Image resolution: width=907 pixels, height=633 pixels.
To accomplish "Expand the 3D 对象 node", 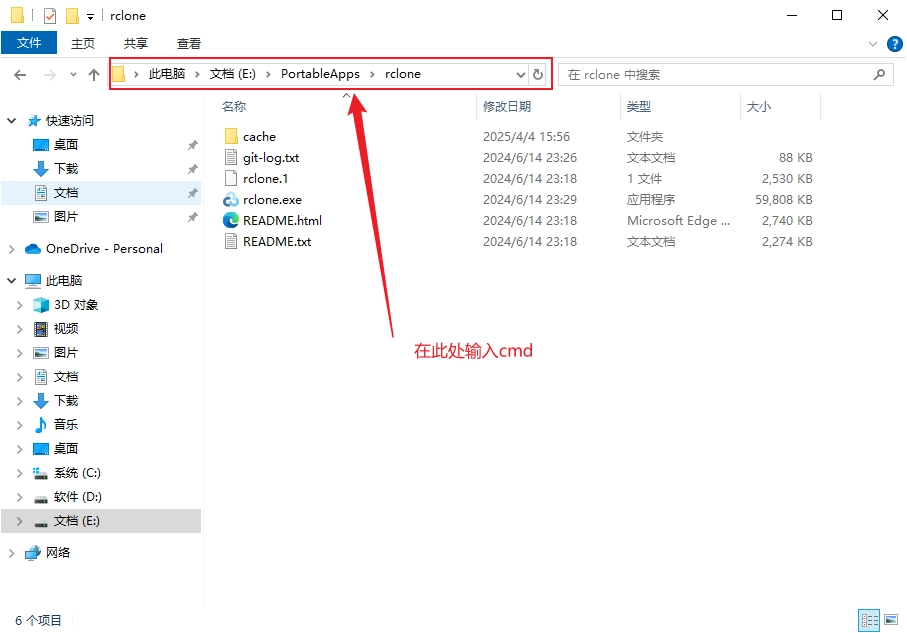I will pos(20,305).
